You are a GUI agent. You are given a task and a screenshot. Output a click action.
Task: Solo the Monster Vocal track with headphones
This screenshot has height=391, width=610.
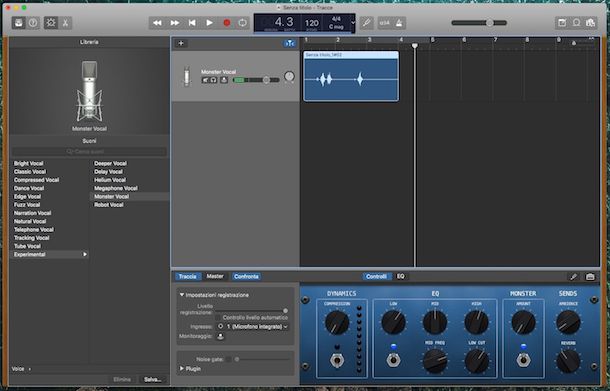tap(214, 80)
